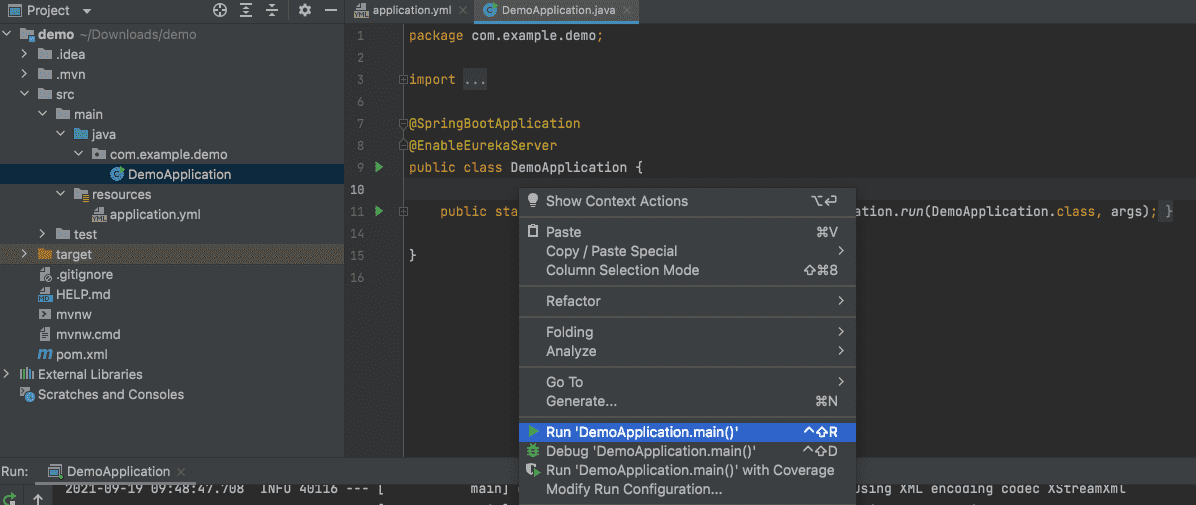Screen dimensions: 1196x505
Task: Select Run 'DemoApplication.main()' menu entry
Action: tap(641, 432)
